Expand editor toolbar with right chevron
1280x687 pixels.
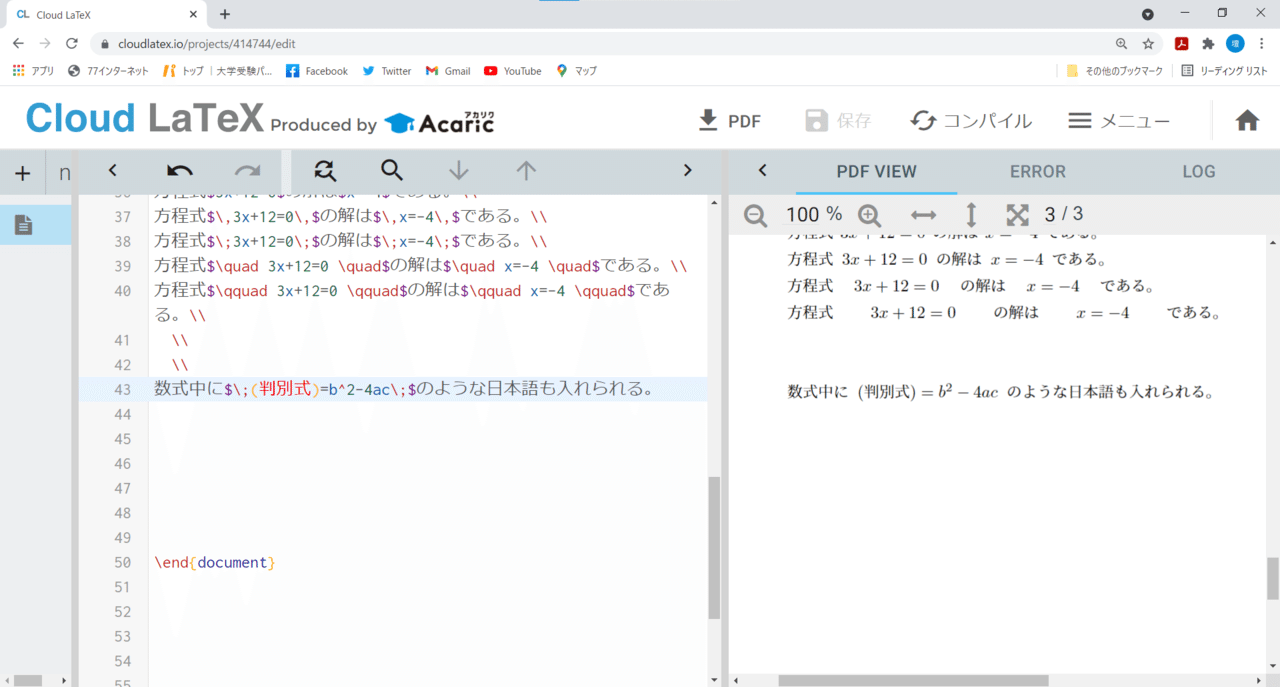687,171
